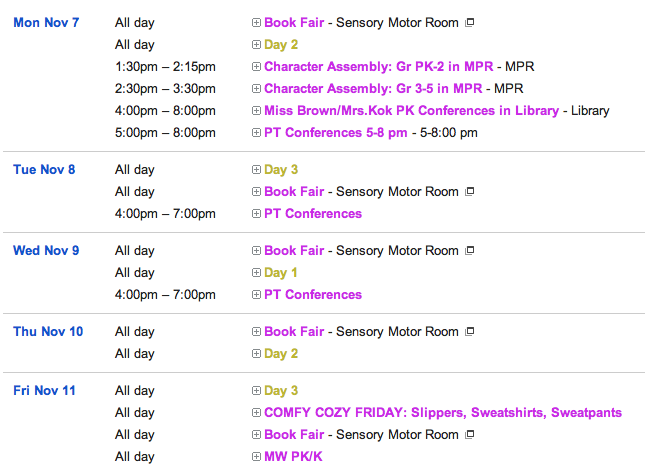Expand the COMFY COZY FRIDAY event

tap(256, 412)
